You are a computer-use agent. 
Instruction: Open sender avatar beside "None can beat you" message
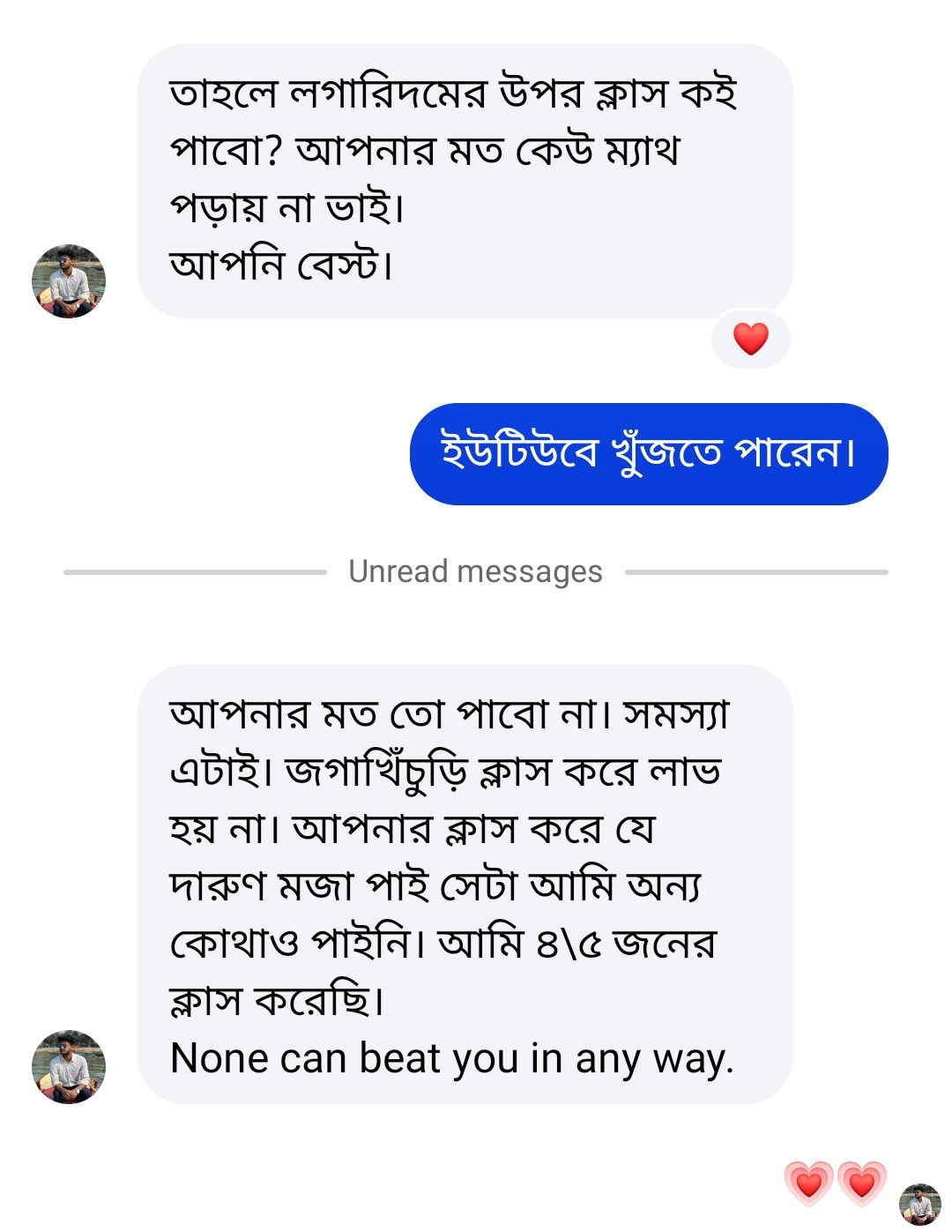(x=69, y=1067)
